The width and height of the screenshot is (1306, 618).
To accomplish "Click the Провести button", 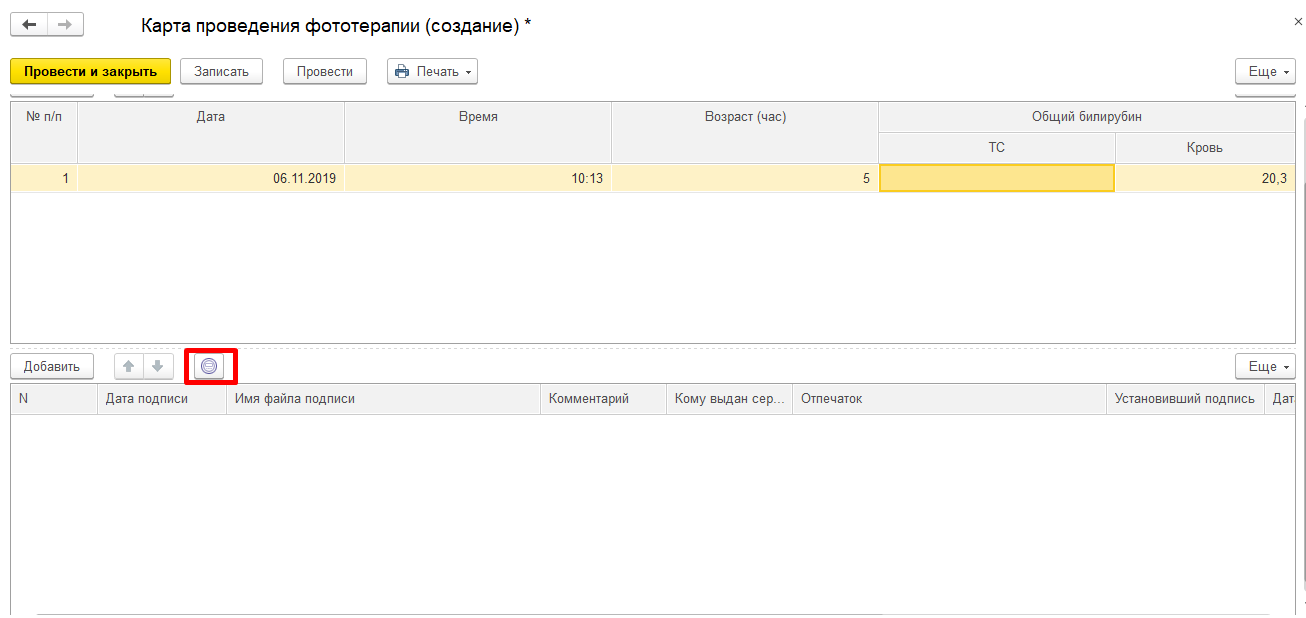I will 324,71.
